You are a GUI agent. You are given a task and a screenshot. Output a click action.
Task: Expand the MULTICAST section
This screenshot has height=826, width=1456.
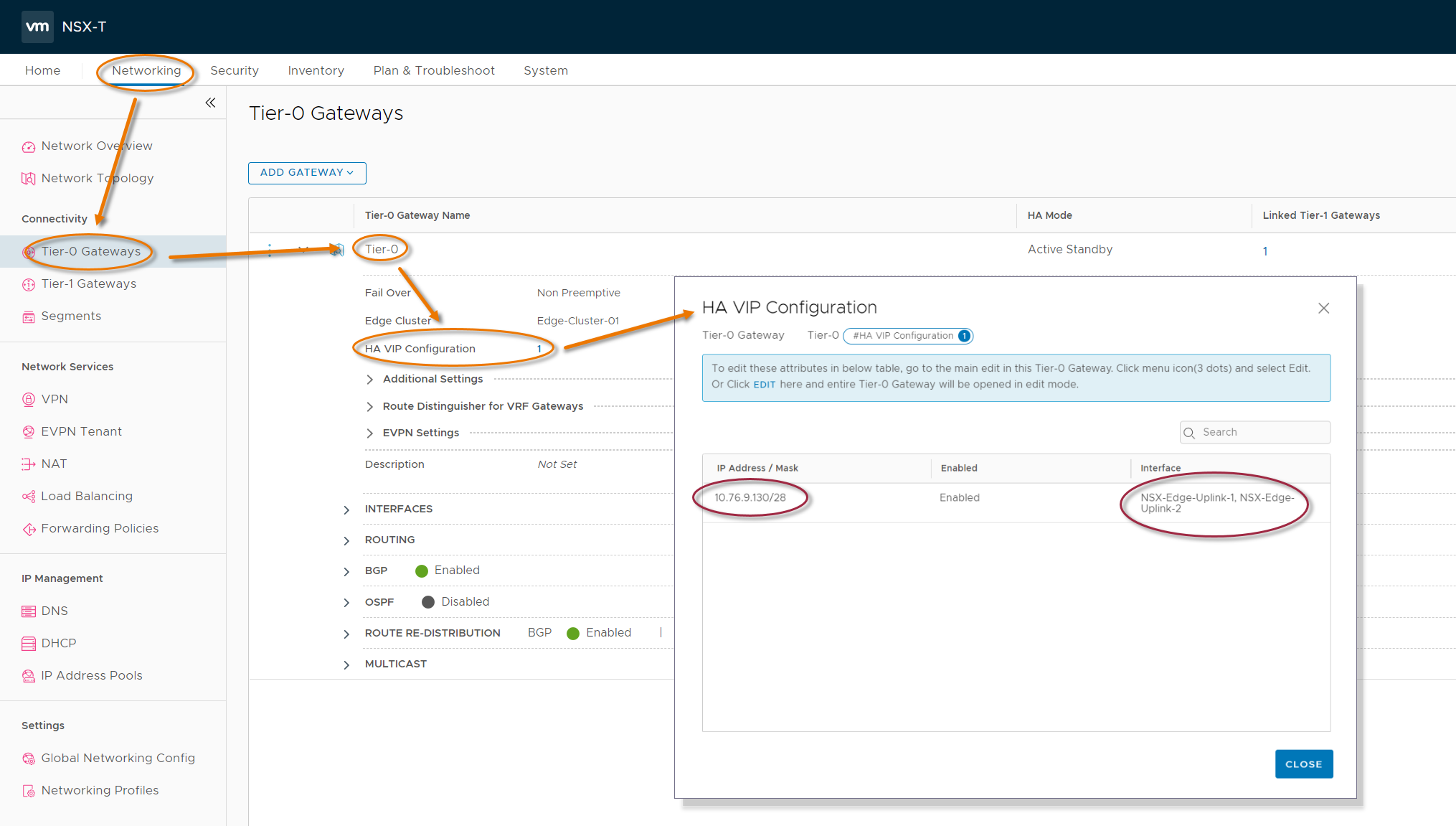(346, 665)
